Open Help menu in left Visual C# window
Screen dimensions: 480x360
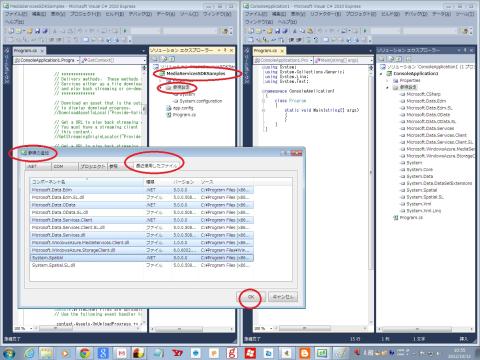point(15,22)
